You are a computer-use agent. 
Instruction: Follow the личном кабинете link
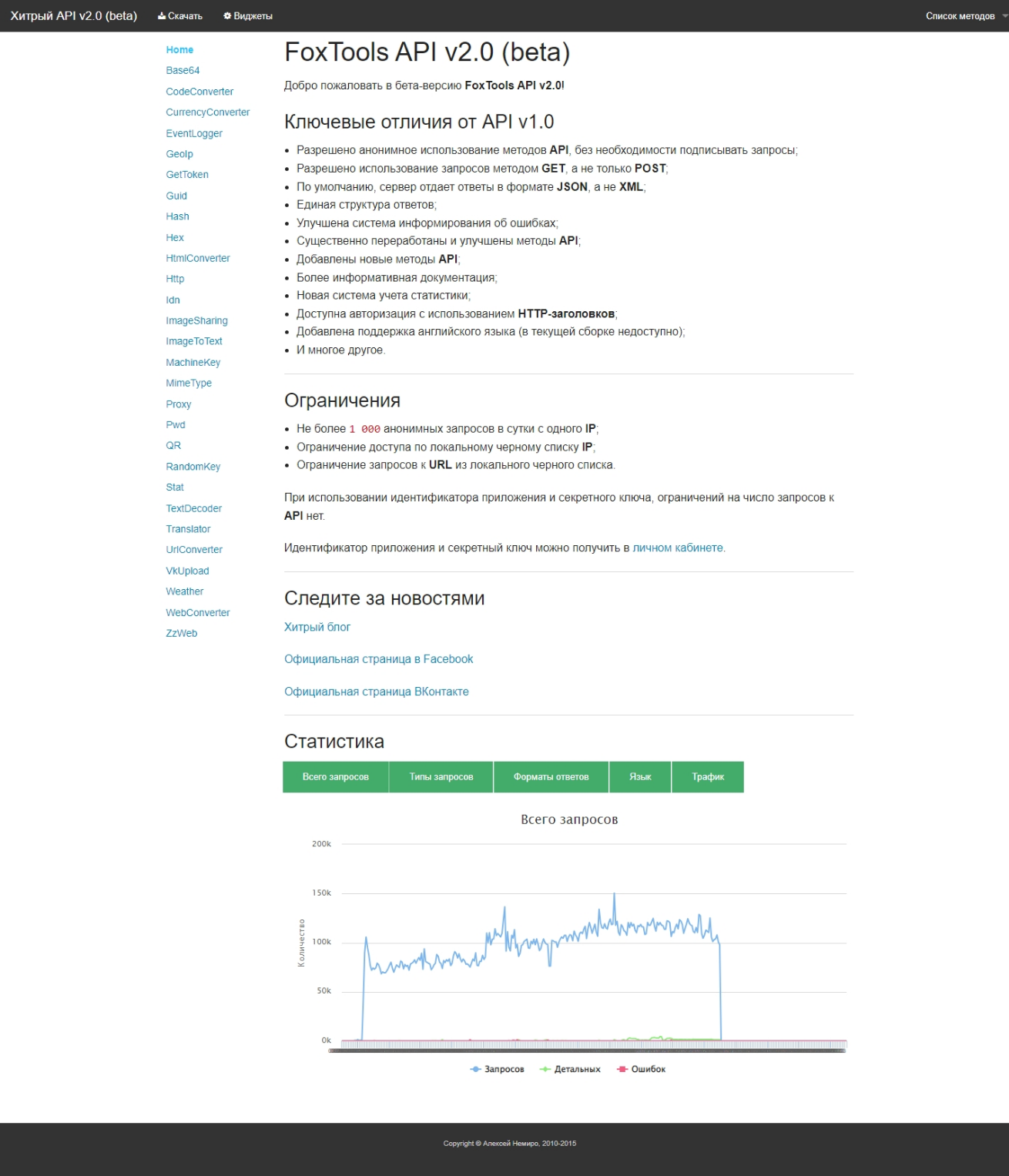(x=678, y=548)
